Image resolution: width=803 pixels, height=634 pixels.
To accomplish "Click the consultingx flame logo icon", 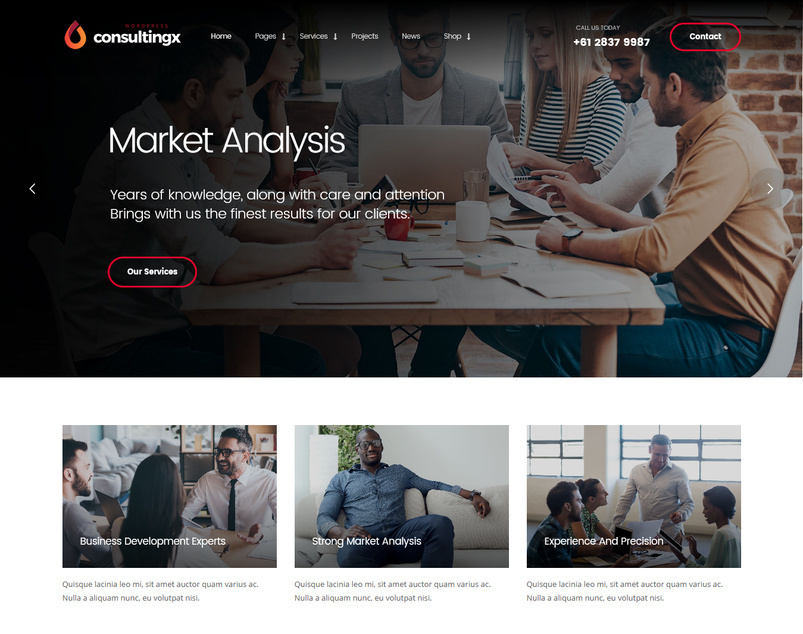I will click(75, 35).
